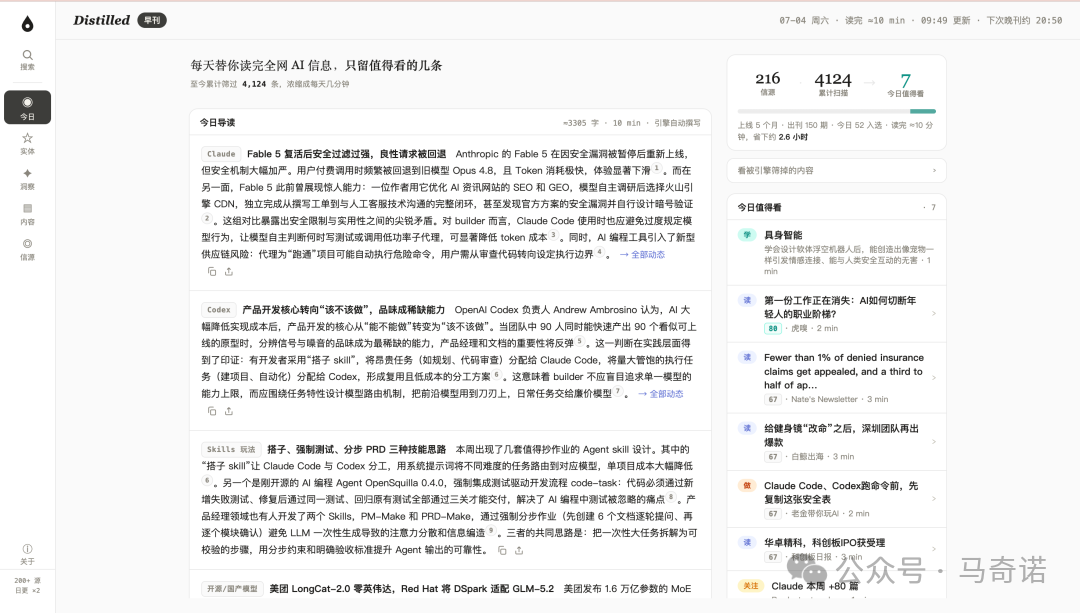Click the Nate's Newsletter source name
1080x613 pixels.
pyautogui.click(x=824, y=399)
